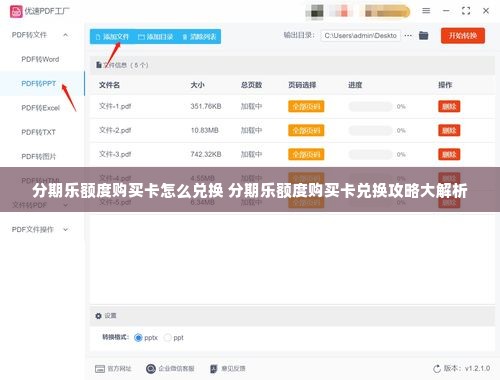Click the size value 351.76KB
Image resolution: width=500 pixels, height=380 pixels.
click(206, 106)
